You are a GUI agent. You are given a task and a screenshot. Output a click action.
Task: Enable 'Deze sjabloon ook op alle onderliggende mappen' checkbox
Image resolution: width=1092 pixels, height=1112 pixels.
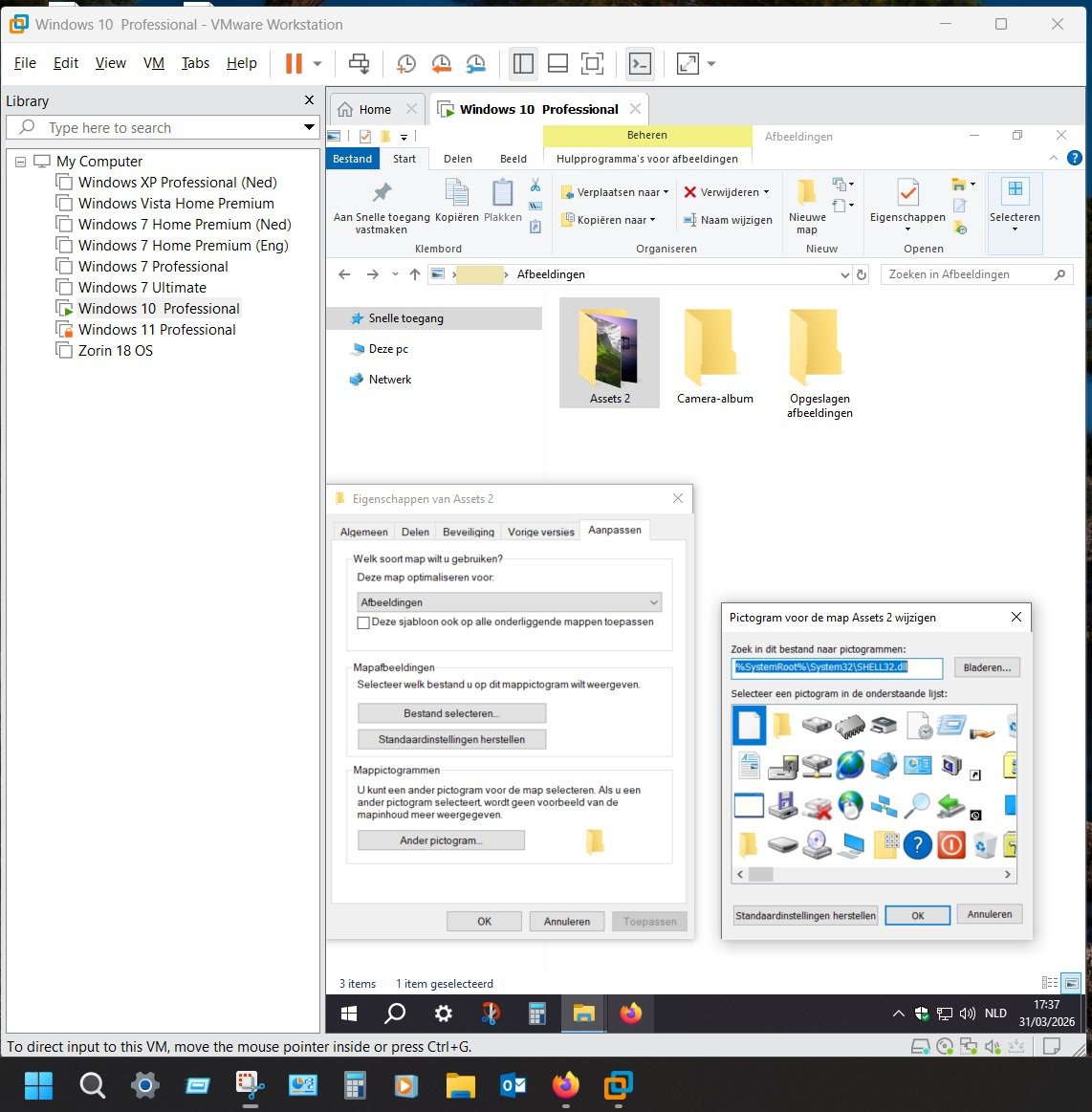point(363,622)
